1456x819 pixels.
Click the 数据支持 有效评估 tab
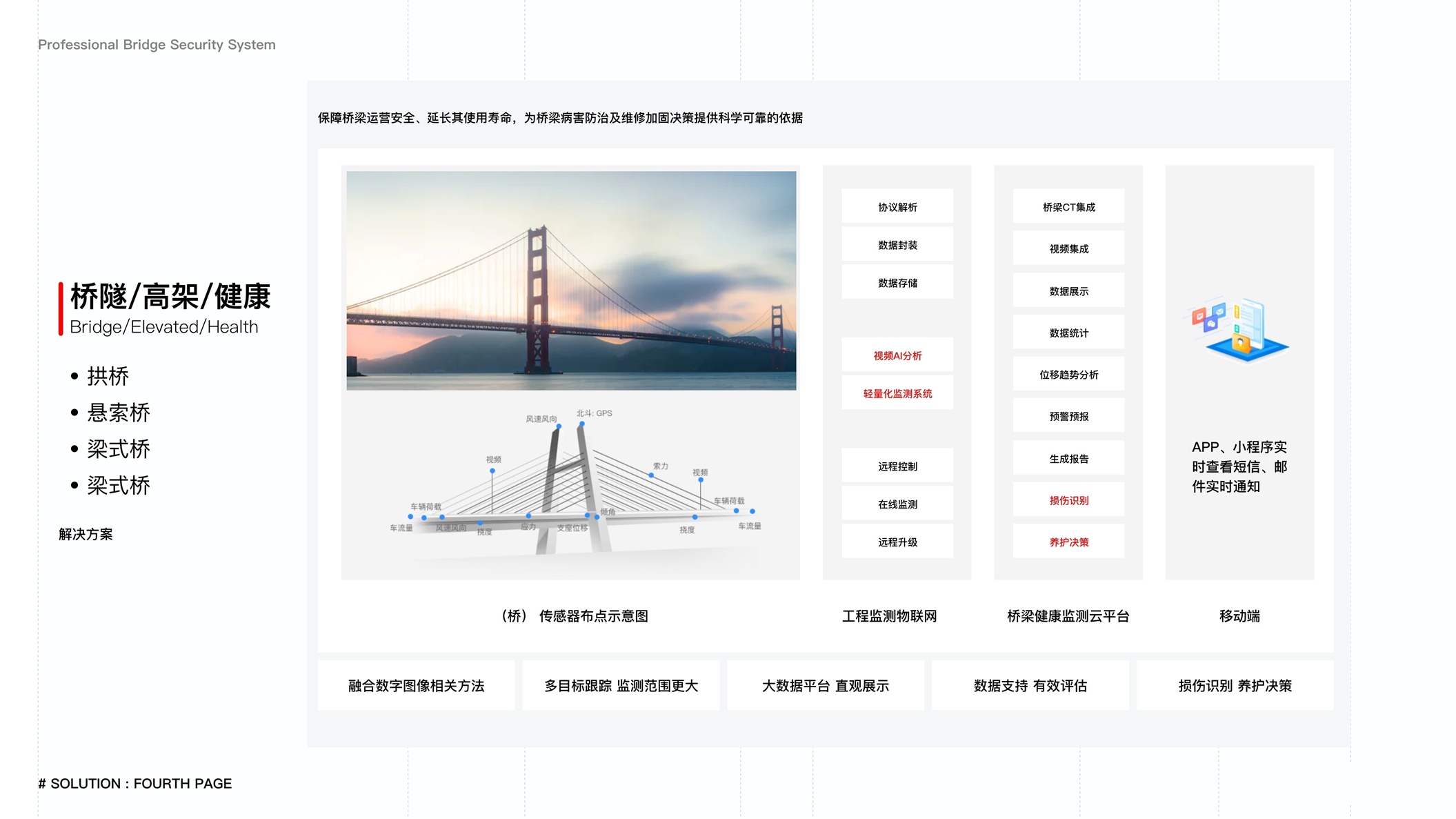click(1030, 686)
